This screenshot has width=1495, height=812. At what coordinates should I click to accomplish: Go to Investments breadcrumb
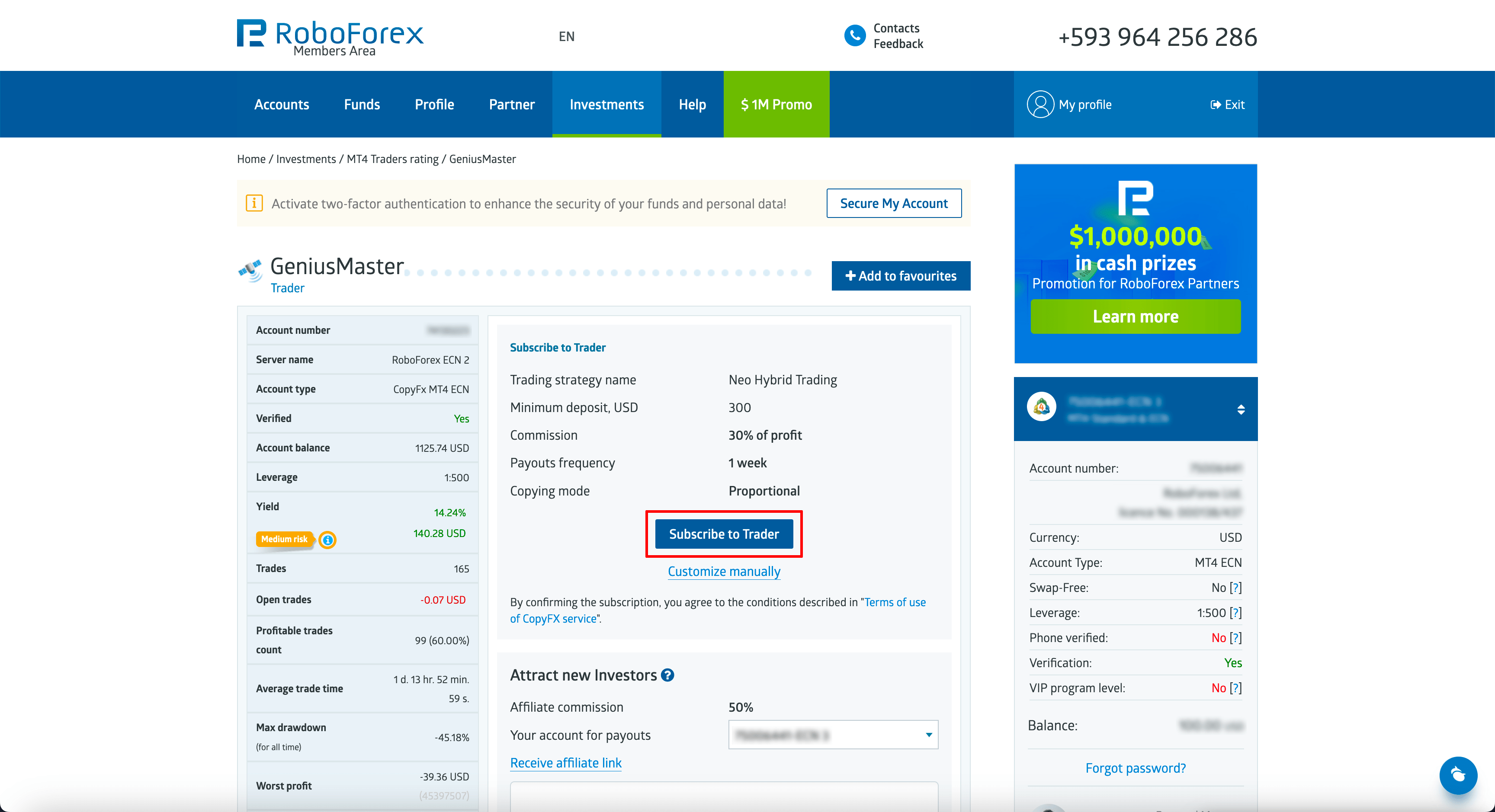pyautogui.click(x=306, y=159)
